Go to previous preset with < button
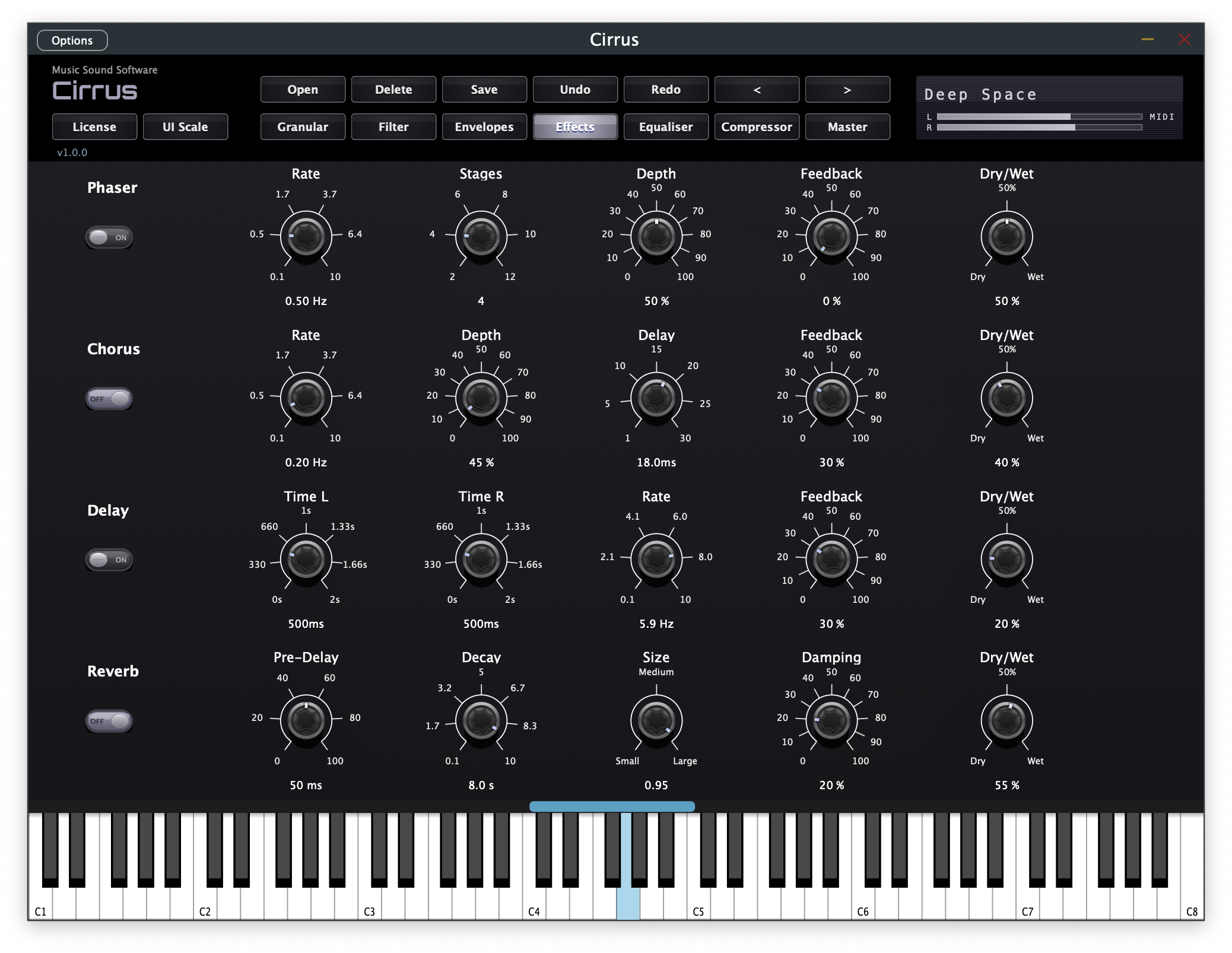Image resolution: width=1232 pixels, height=953 pixels. click(757, 90)
